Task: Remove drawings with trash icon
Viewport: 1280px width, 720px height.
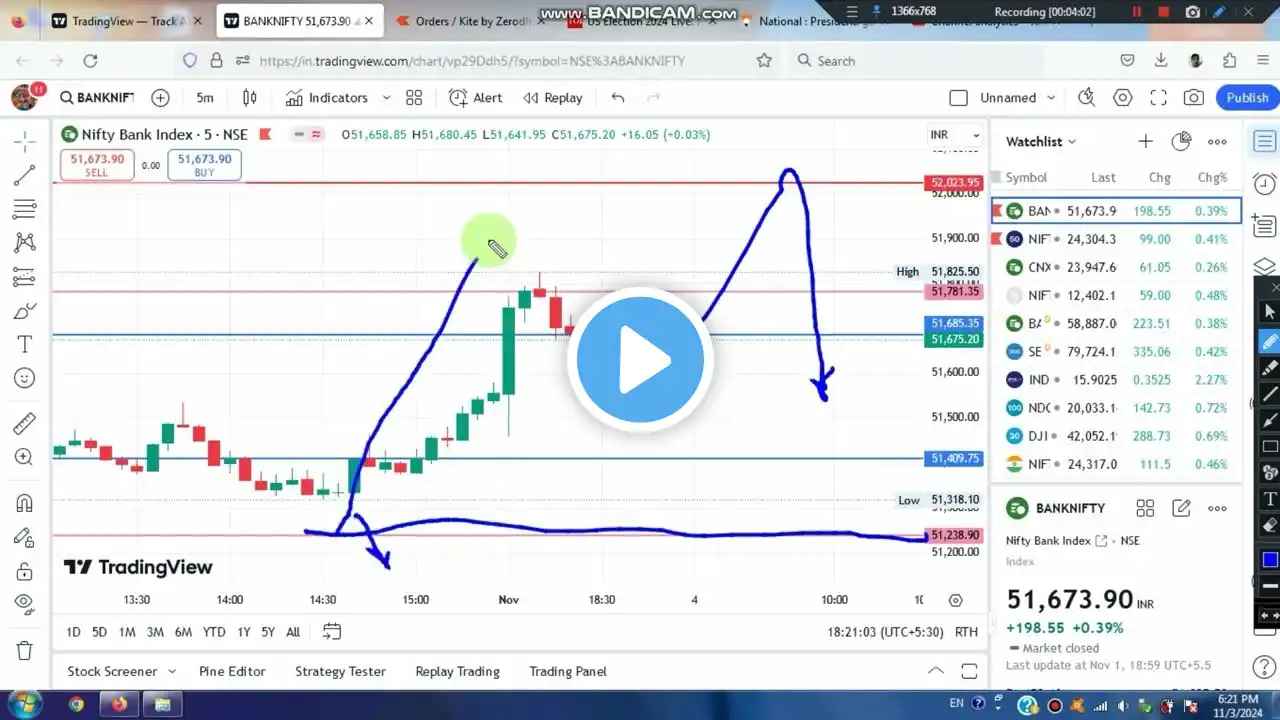Action: pos(25,650)
